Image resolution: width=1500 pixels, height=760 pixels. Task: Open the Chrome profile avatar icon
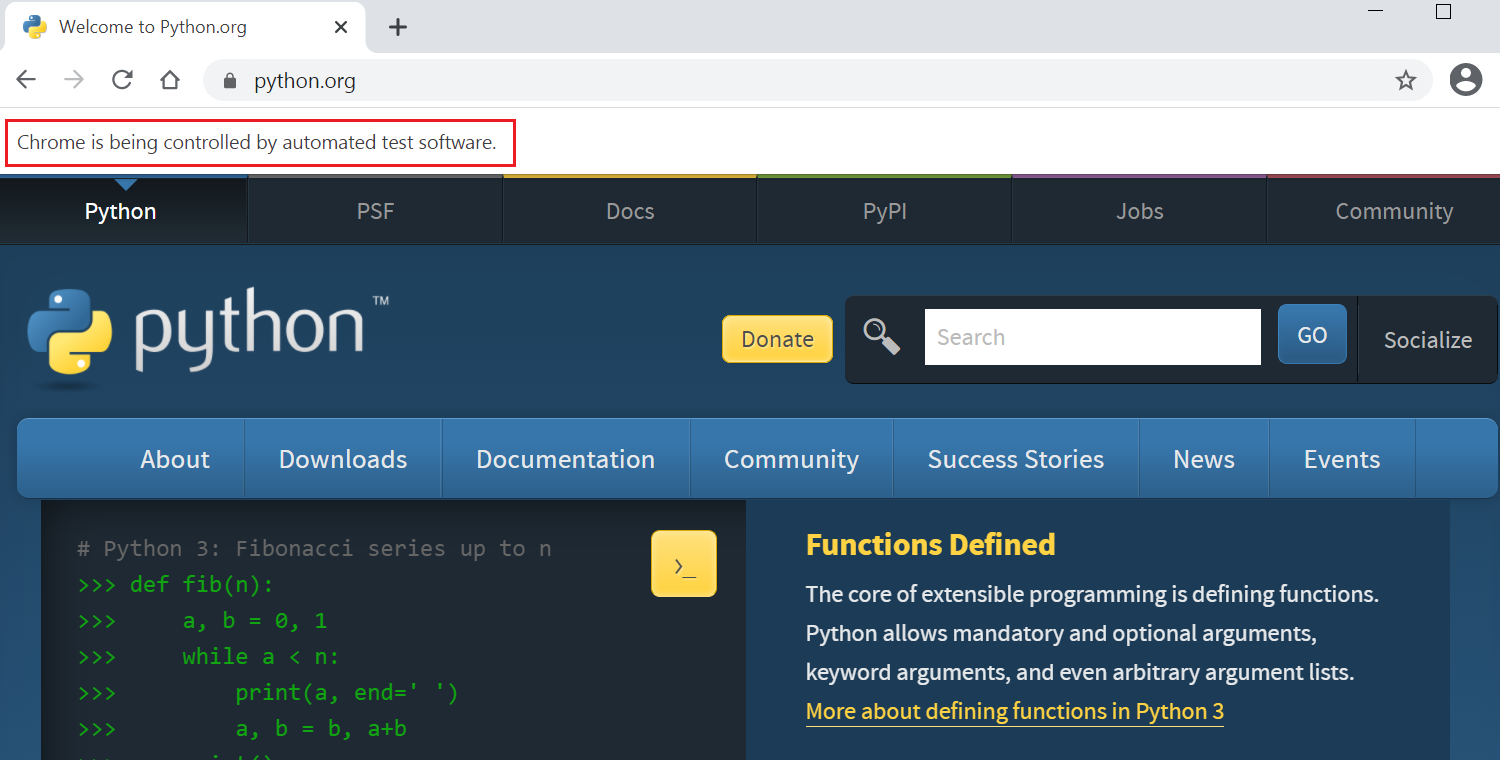coord(1466,80)
